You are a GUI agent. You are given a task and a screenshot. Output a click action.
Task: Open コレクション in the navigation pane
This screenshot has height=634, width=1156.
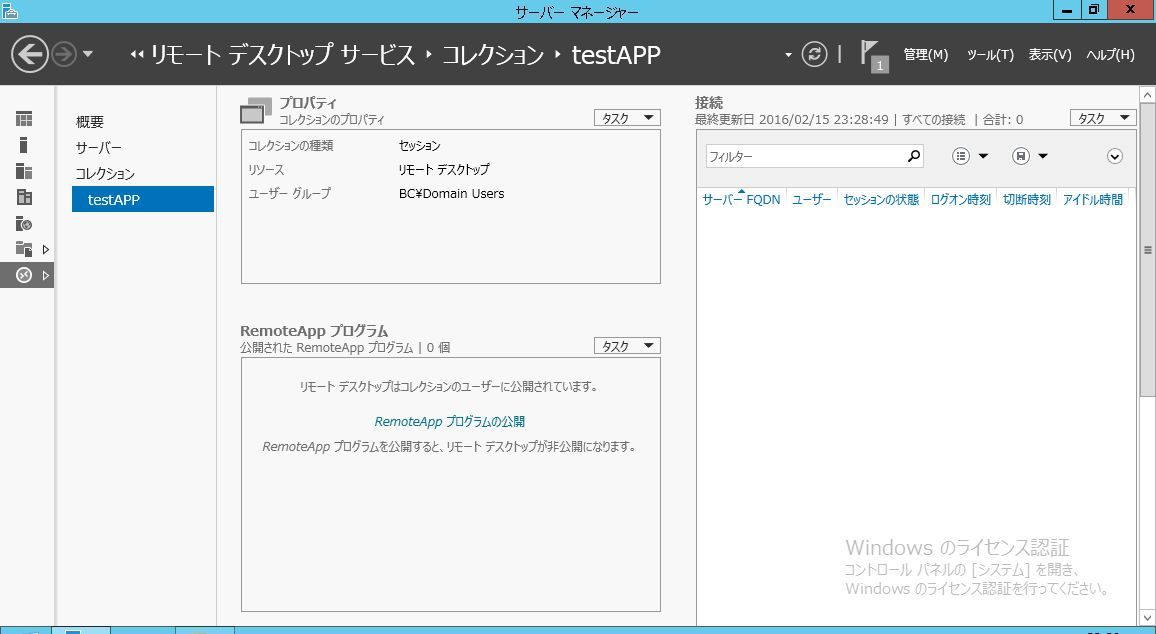pyautogui.click(x=105, y=173)
